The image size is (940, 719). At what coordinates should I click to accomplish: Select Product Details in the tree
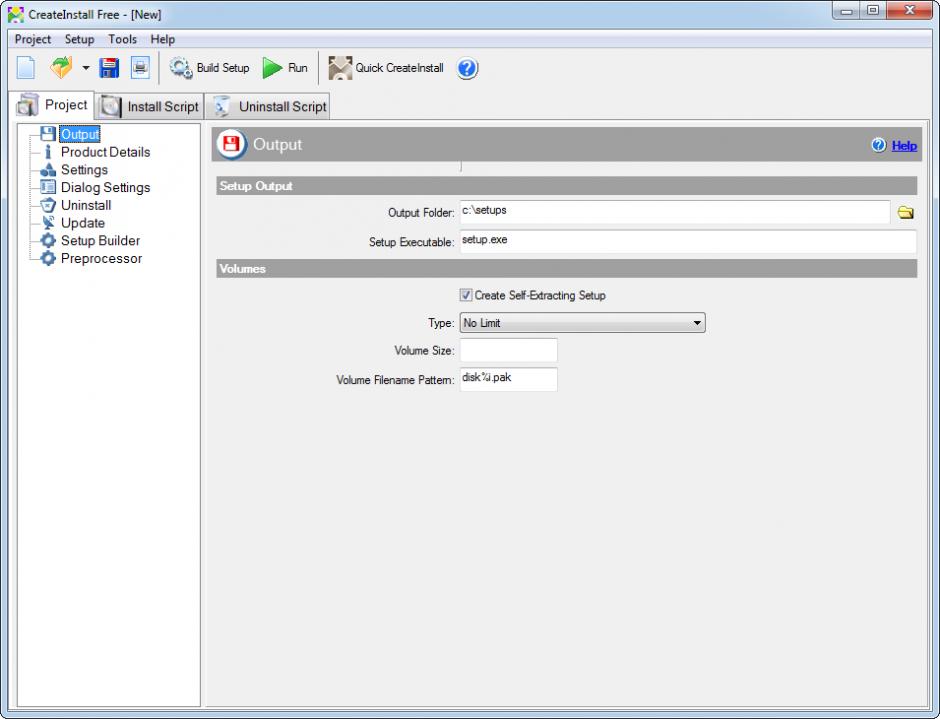coord(106,152)
